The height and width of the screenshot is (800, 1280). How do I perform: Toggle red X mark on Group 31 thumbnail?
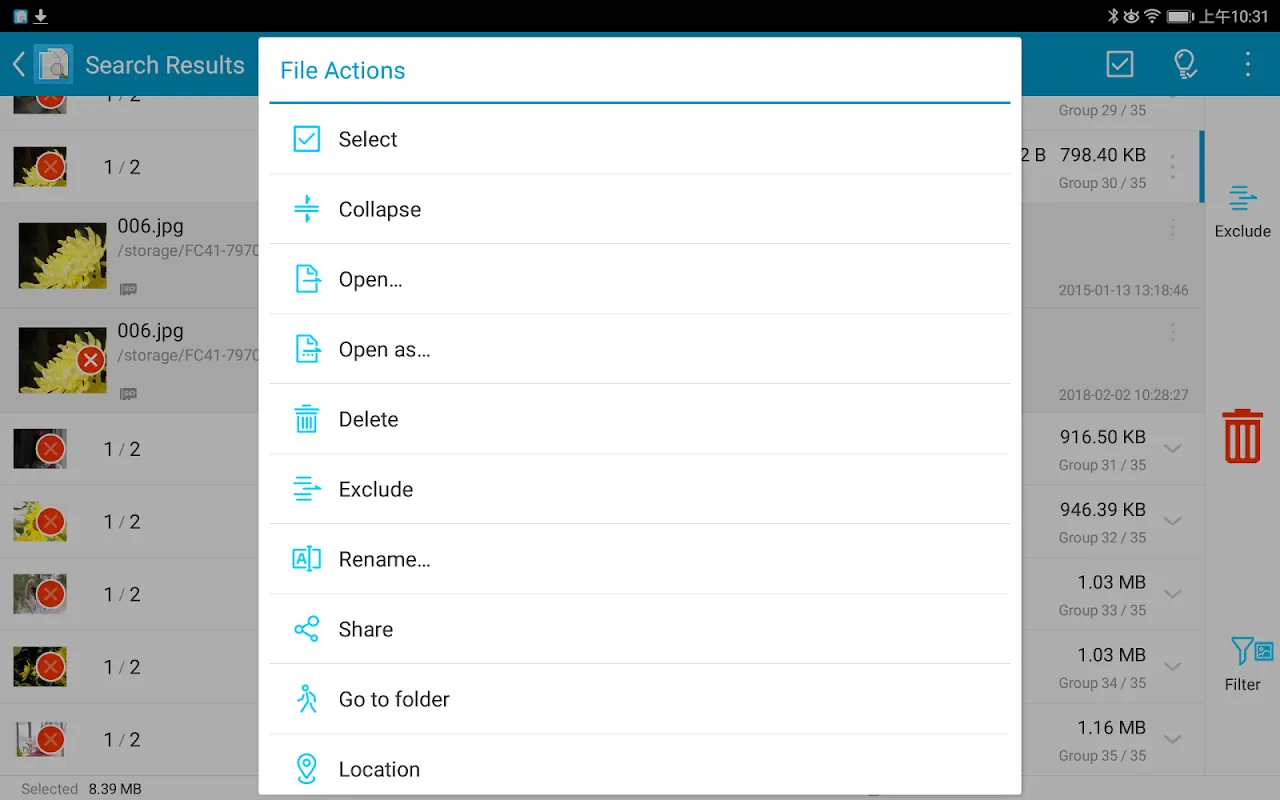tap(50, 449)
